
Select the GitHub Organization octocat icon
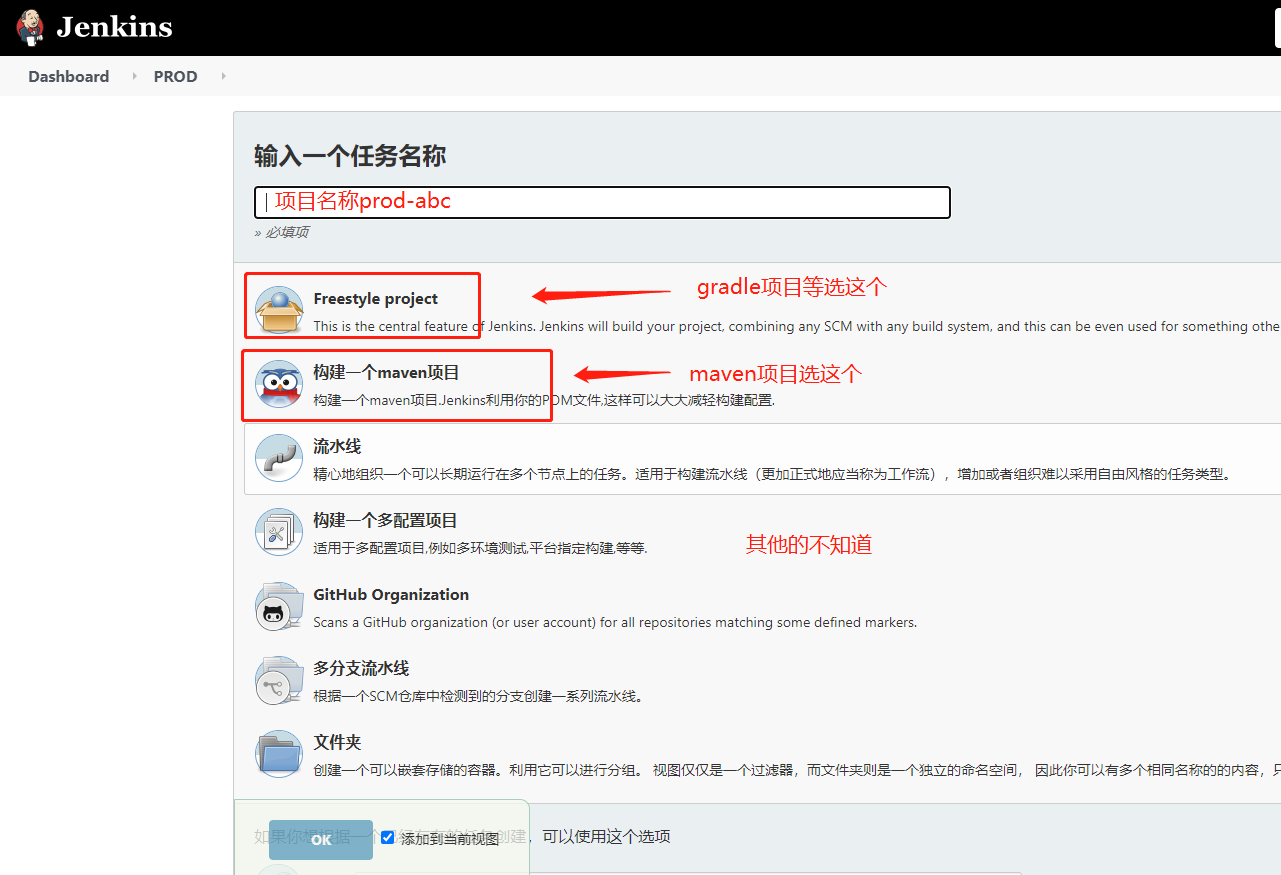coord(278,606)
